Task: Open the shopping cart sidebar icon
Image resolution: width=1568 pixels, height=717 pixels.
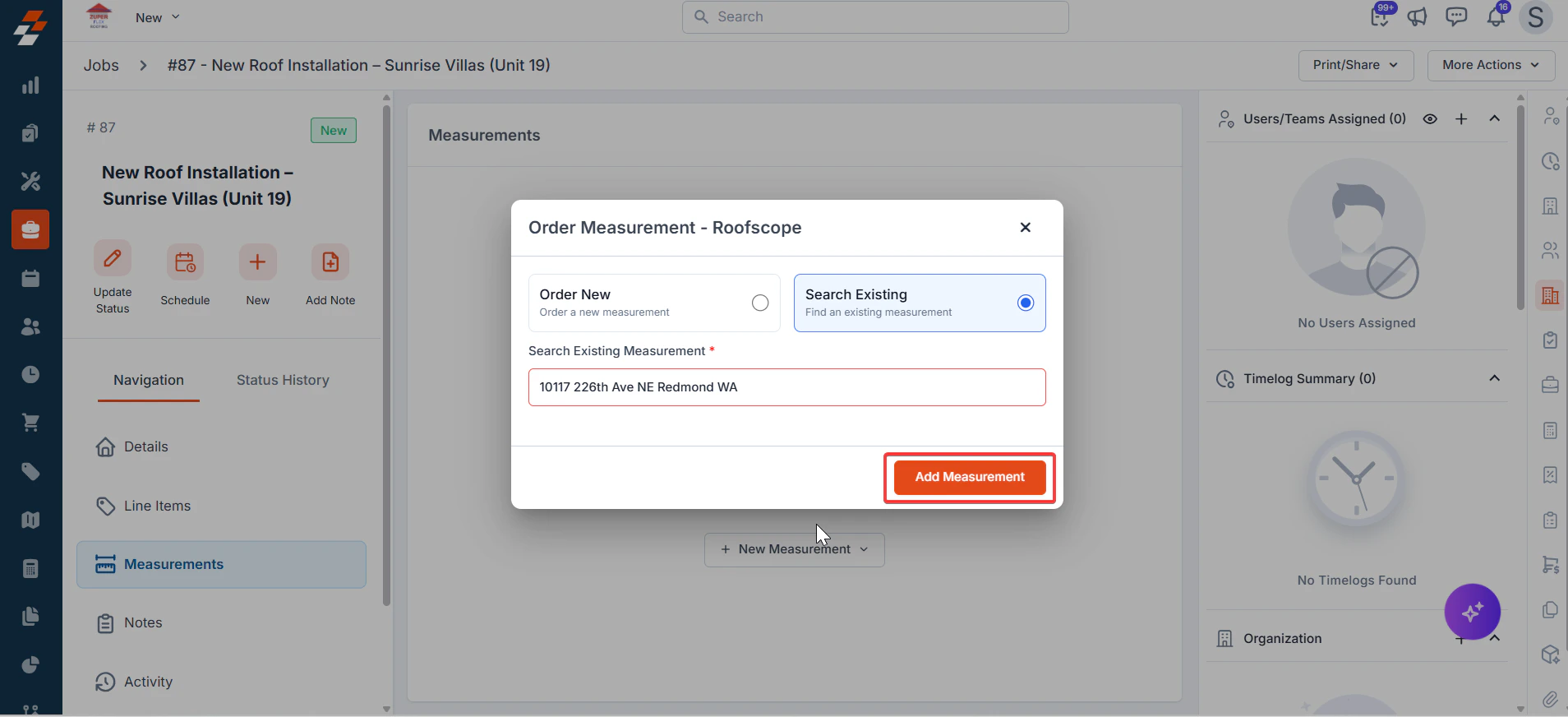Action: (30, 423)
